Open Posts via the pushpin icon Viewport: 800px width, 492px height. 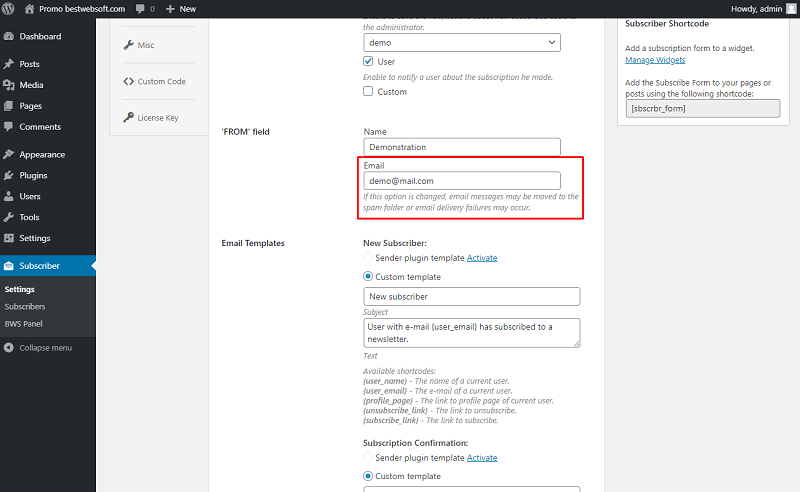[x=9, y=64]
